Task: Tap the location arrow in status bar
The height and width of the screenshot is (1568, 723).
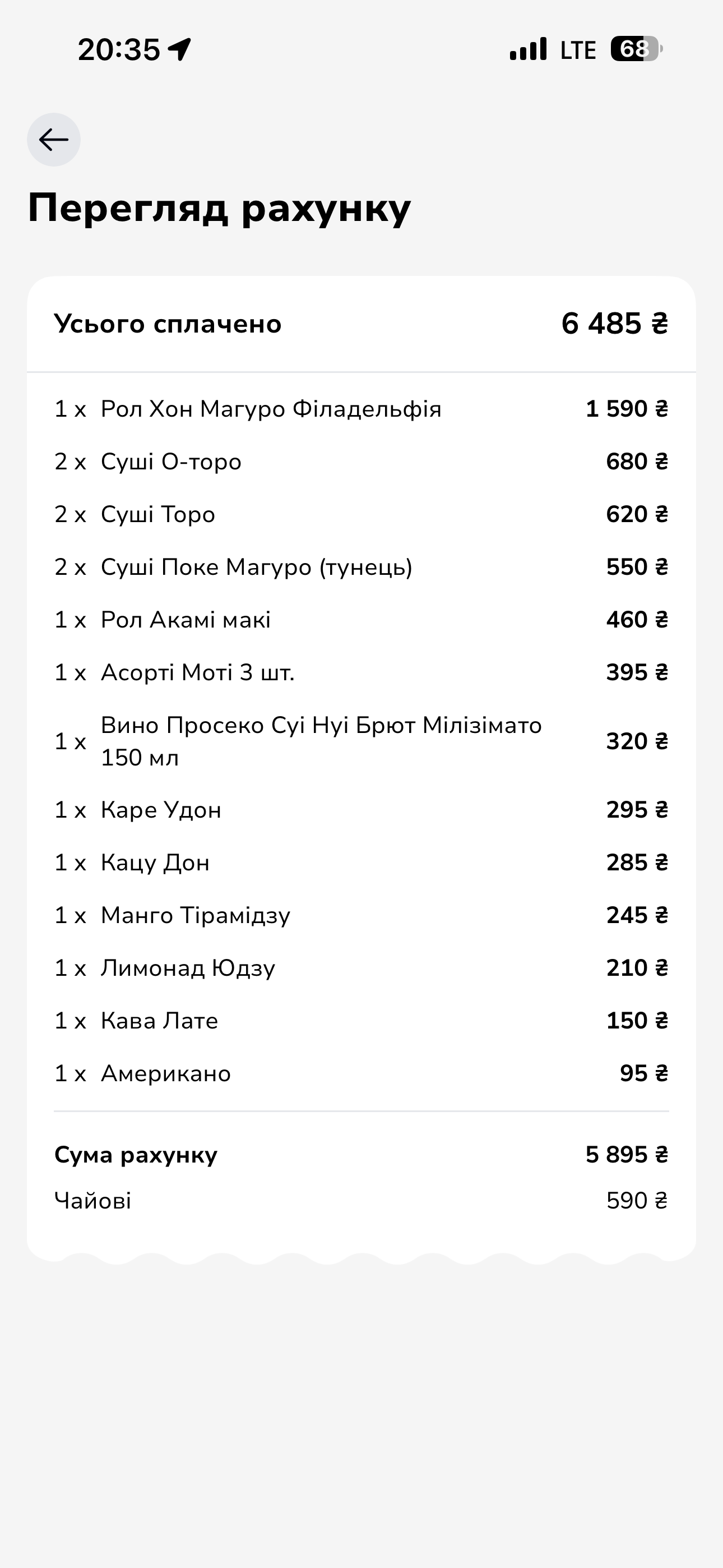Action: pos(179,49)
